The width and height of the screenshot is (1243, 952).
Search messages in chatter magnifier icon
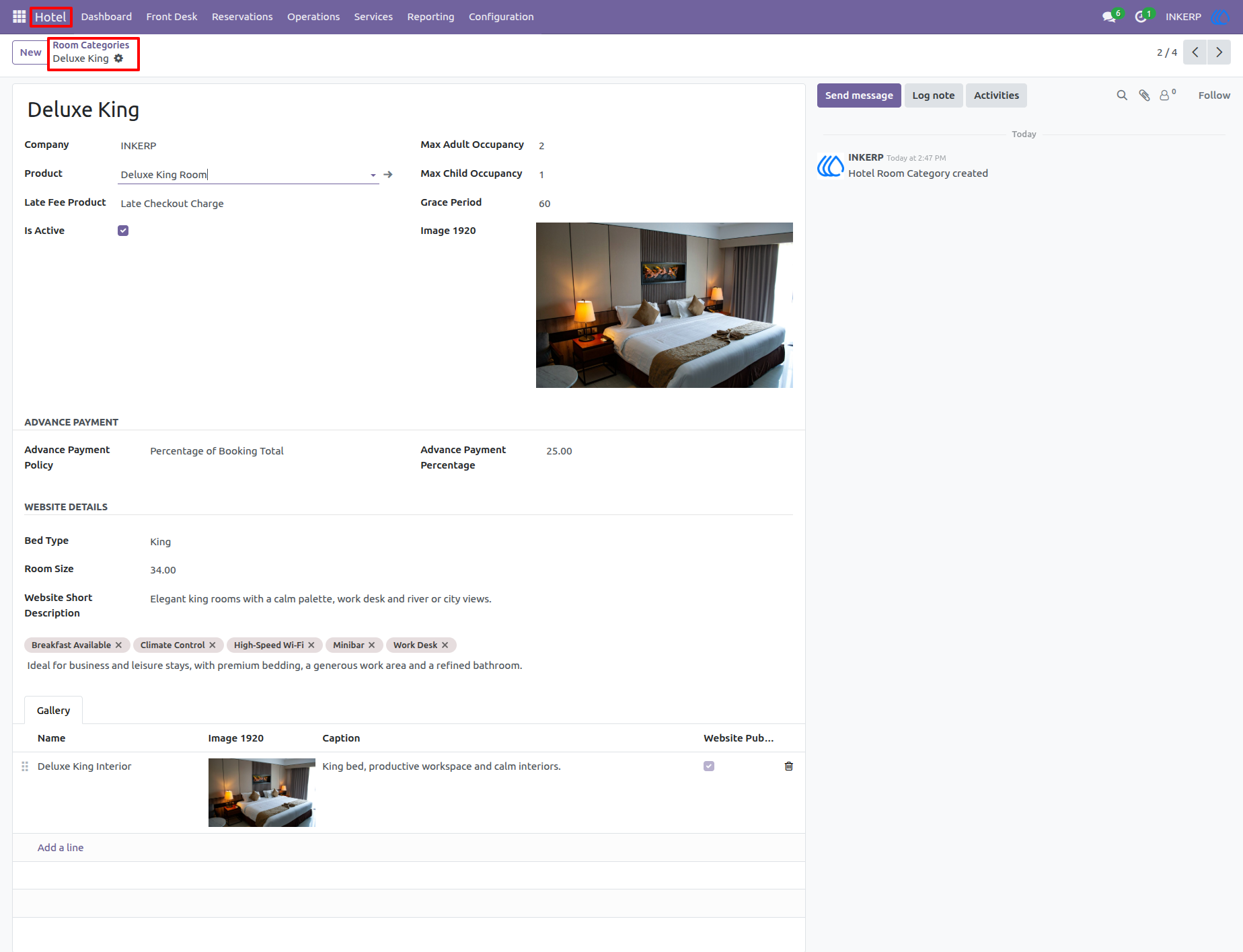click(x=1122, y=95)
